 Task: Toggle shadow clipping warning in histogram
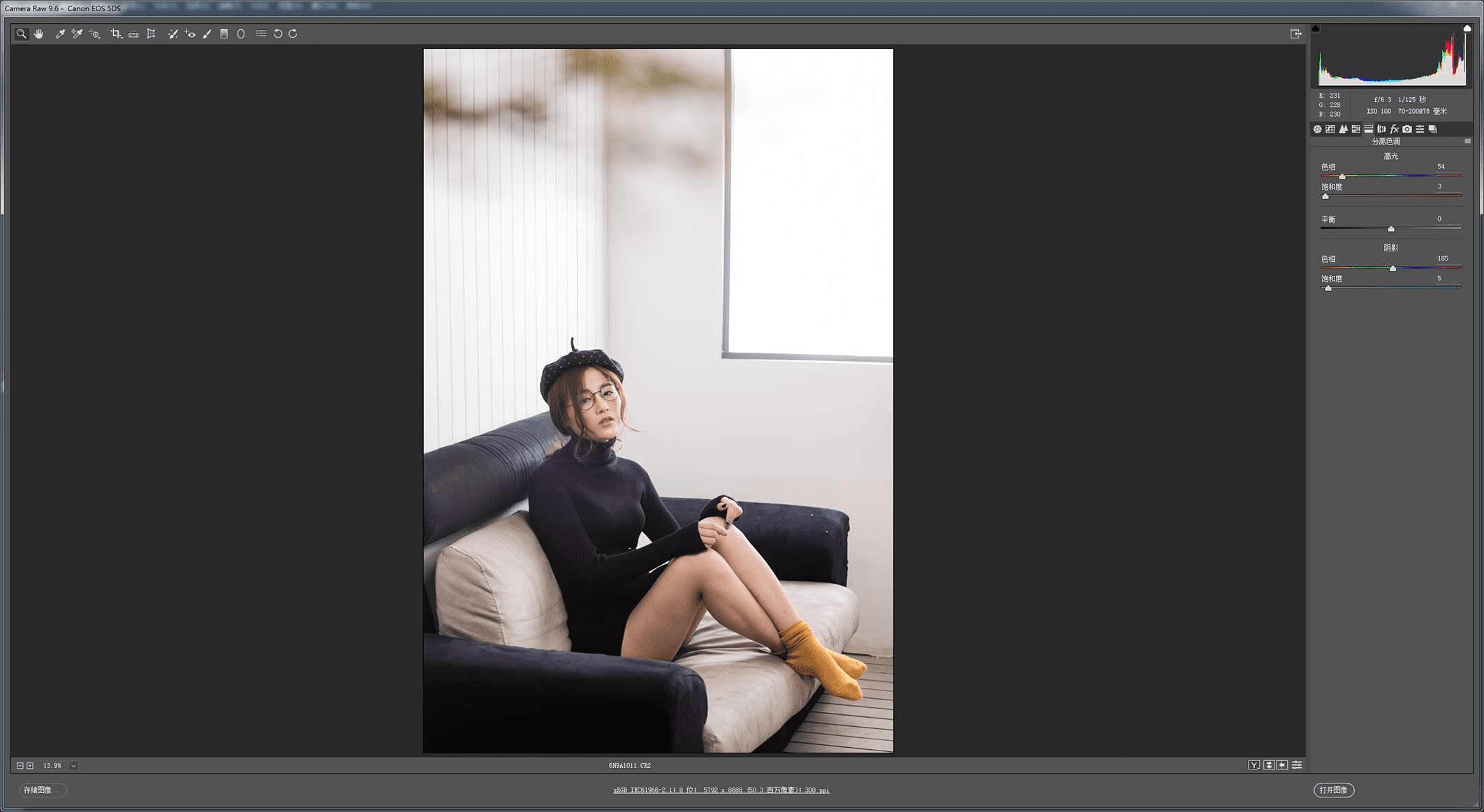coord(1316,29)
